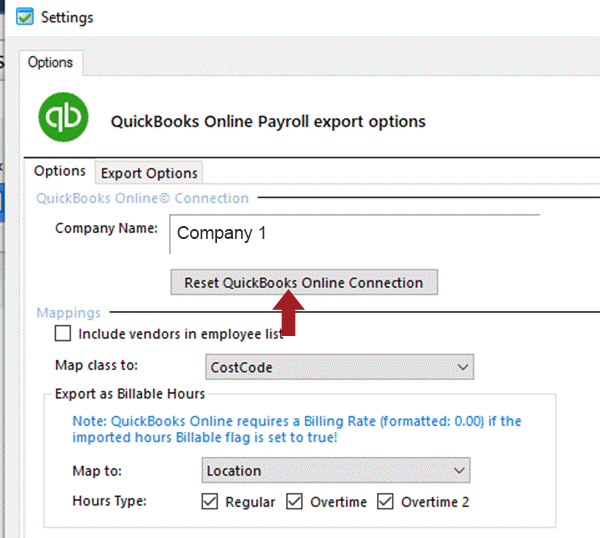Click the Settings window title text
The height and width of the screenshot is (538, 600).
click(67, 18)
